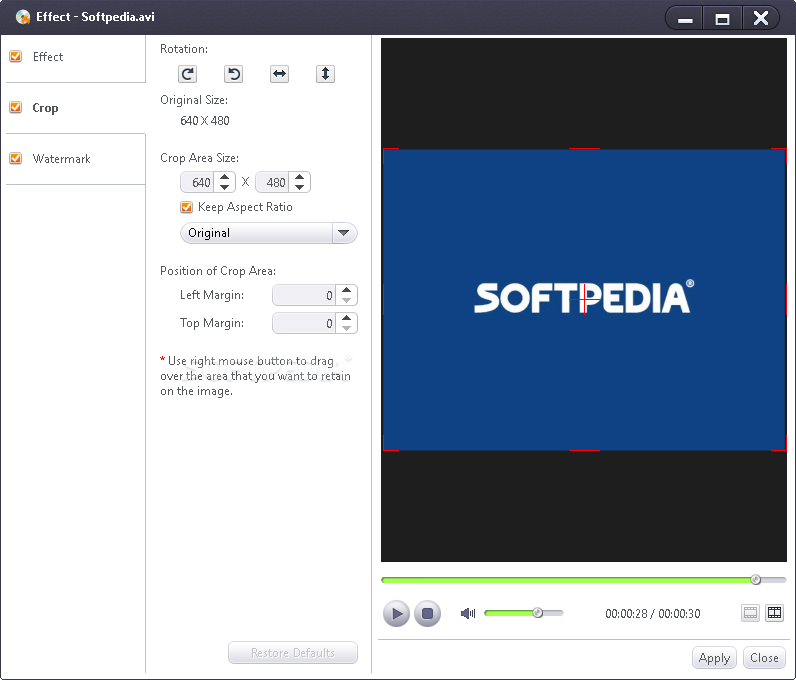Image resolution: width=796 pixels, height=680 pixels.
Task: Increase crop width with up arrow
Action: tap(224, 177)
